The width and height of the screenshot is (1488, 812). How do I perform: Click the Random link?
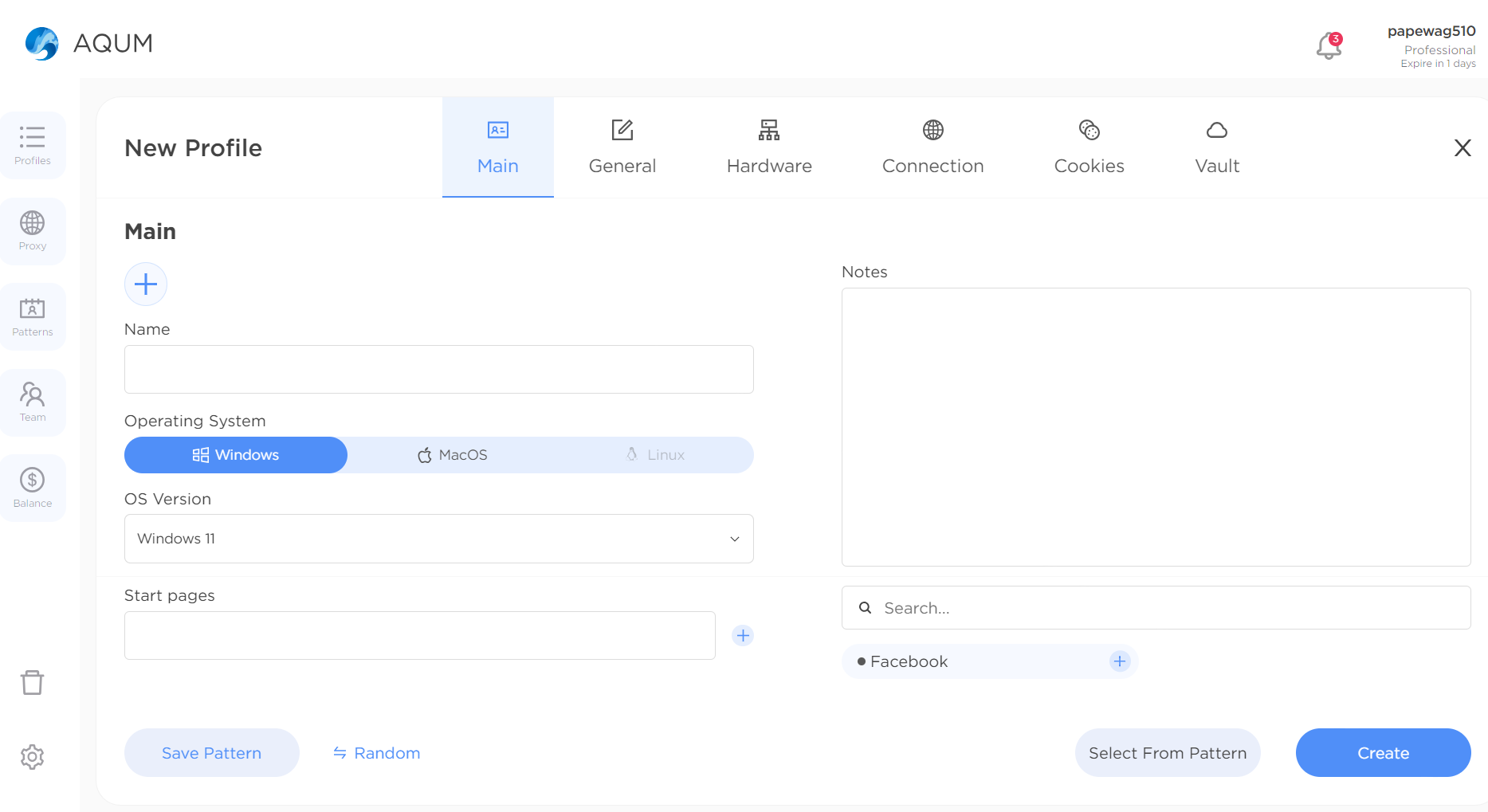pyautogui.click(x=376, y=753)
